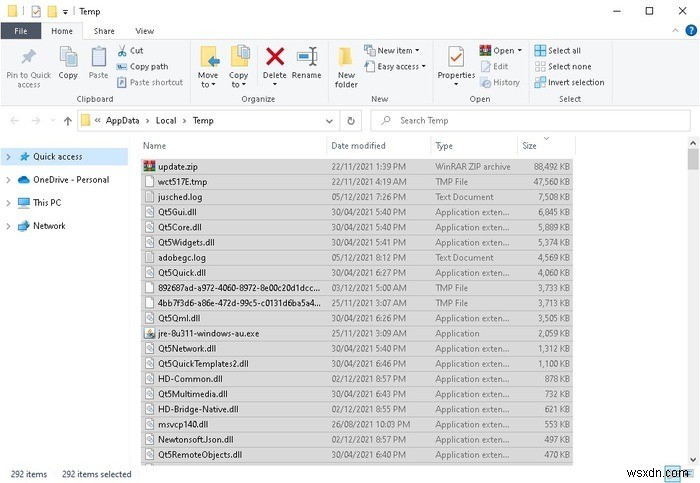The width and height of the screenshot is (700, 483).
Task: Select the file msvcp140.dll
Action: [x=357, y=425]
